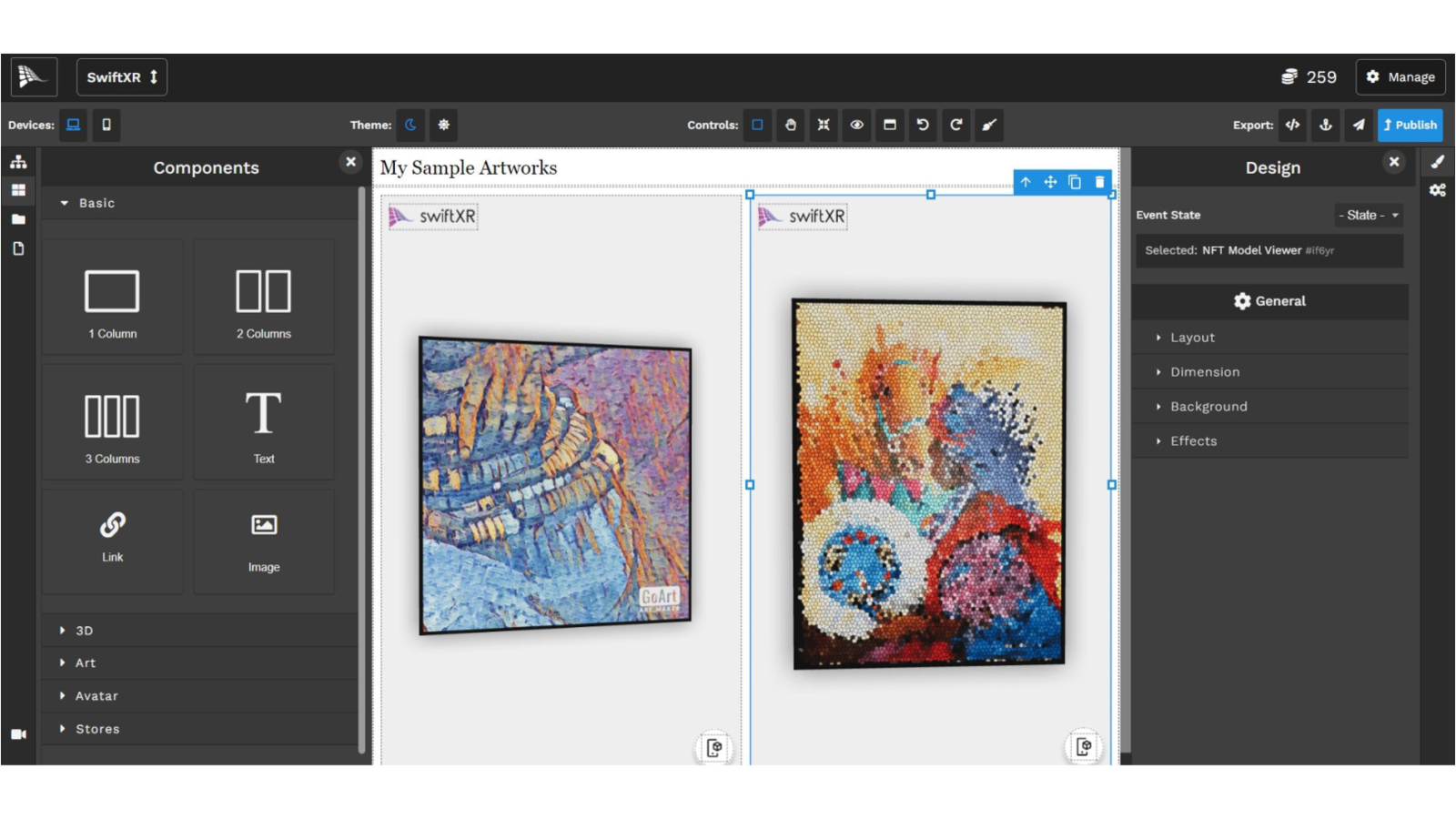This screenshot has width=1456, height=819.
Task: Click the Publish button
Action: [x=1410, y=125]
